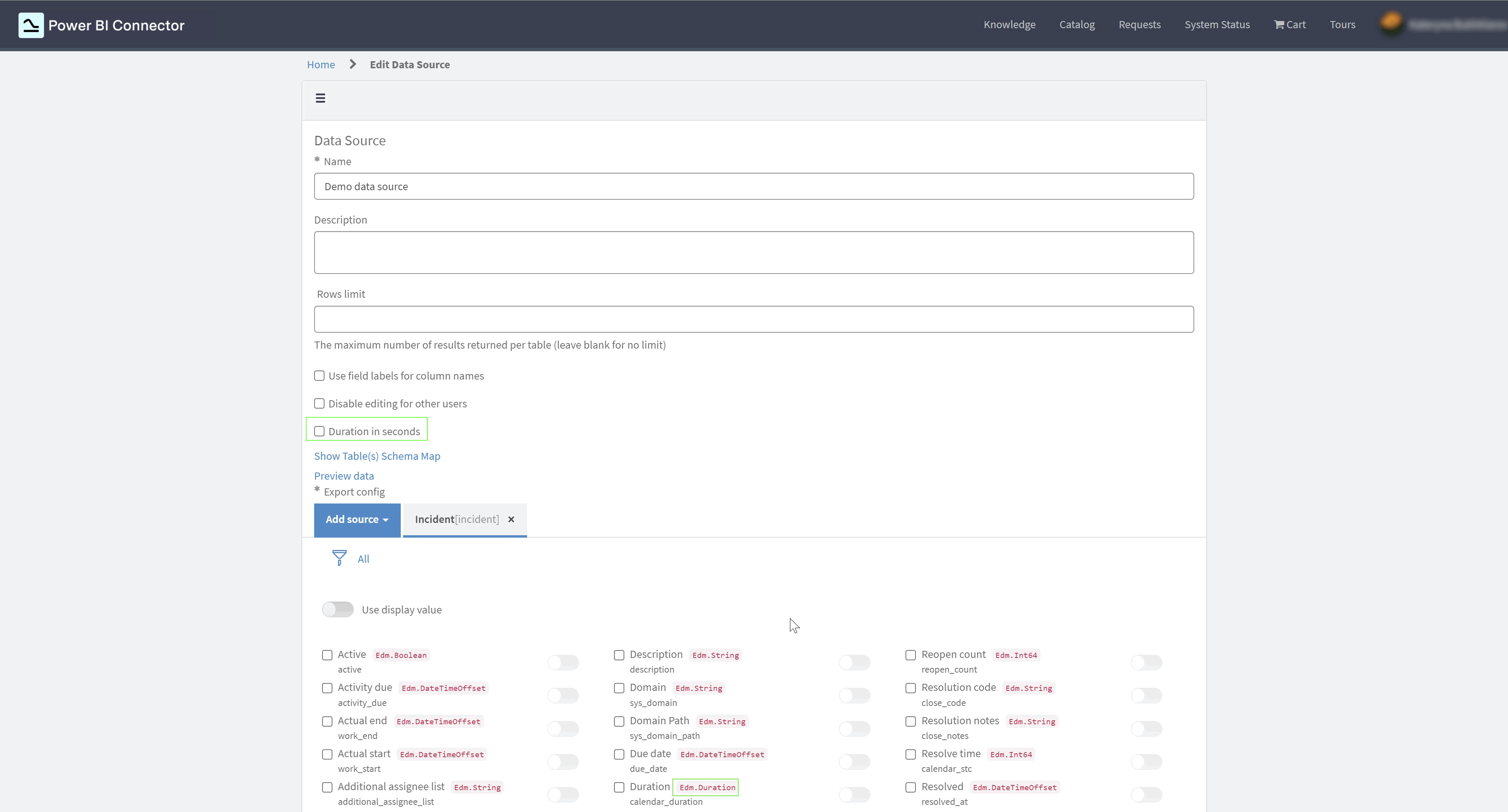This screenshot has width=1508, height=812.
Task: Expand the Add source dropdown
Action: [x=357, y=520]
